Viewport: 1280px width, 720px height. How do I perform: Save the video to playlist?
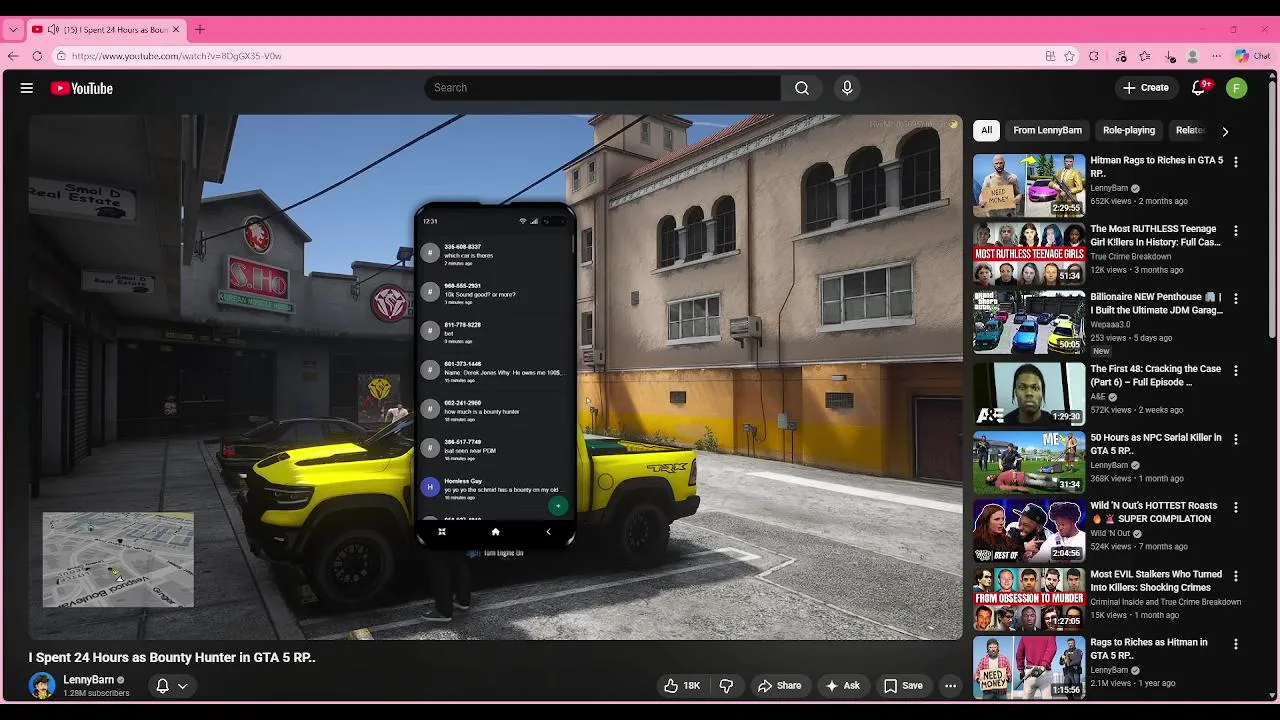pos(903,686)
